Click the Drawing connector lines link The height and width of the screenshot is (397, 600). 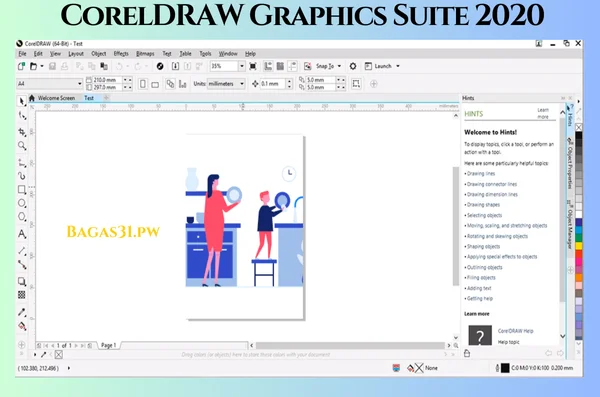pyautogui.click(x=492, y=184)
